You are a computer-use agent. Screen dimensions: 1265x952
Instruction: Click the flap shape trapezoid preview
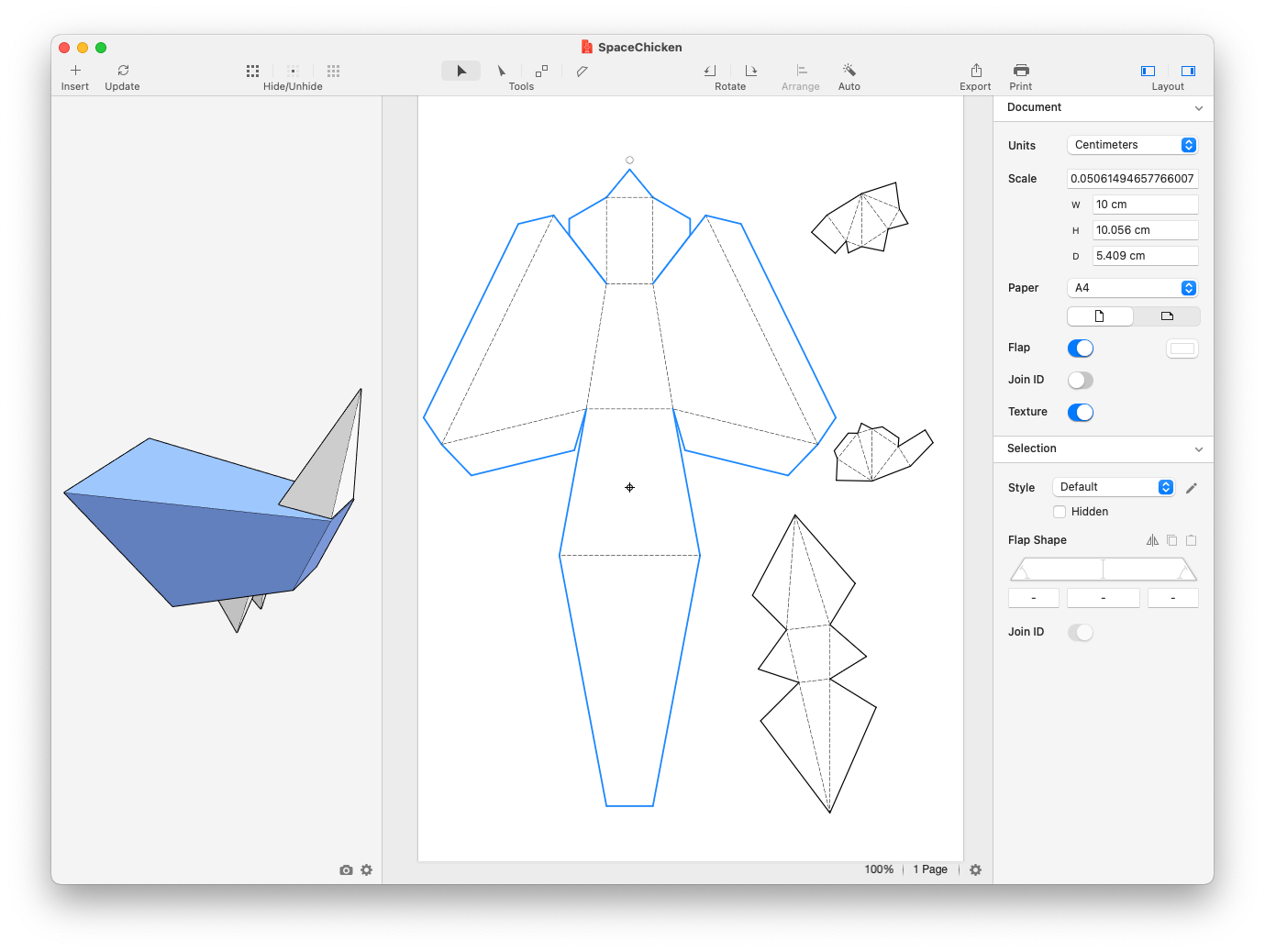tap(1104, 570)
